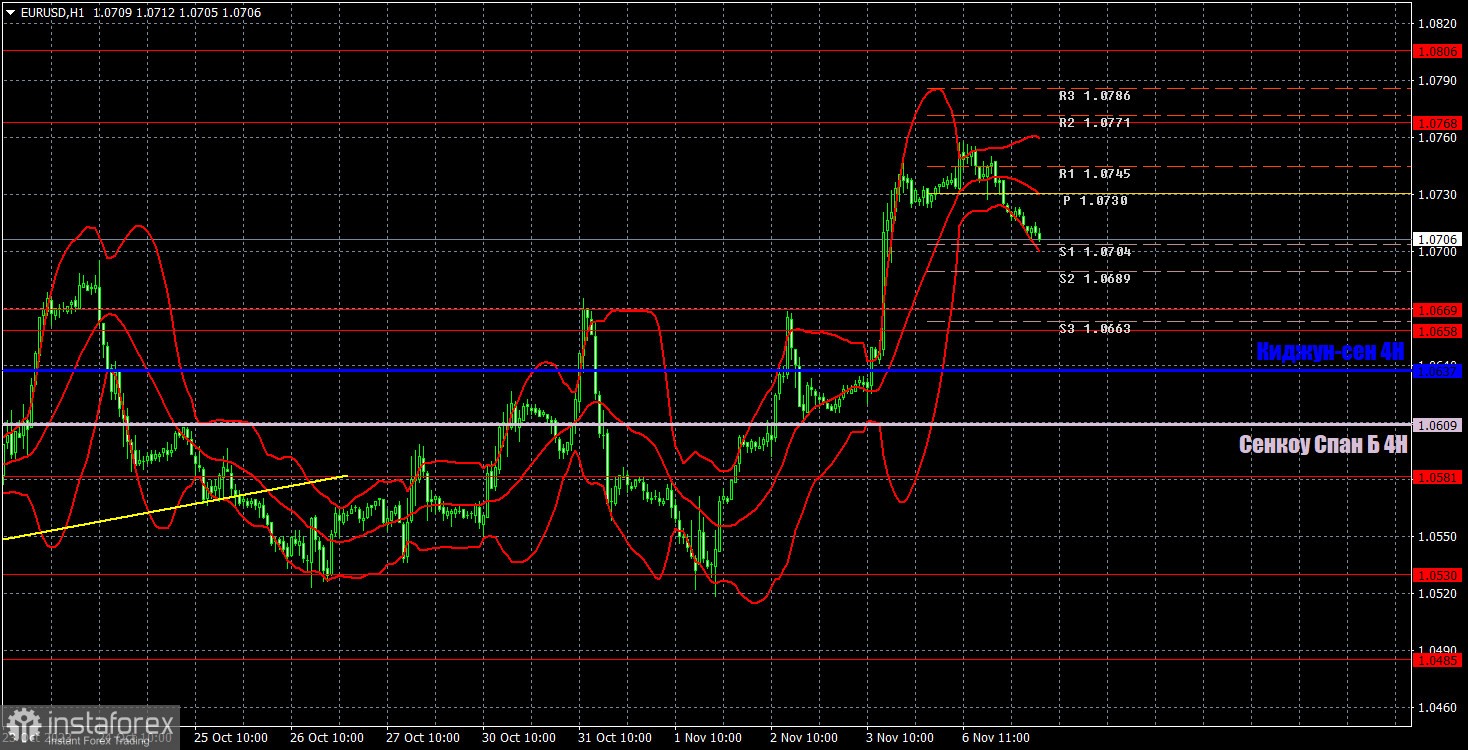
Task: Click the 30 Oct 10:00 time label
Action: (519, 738)
